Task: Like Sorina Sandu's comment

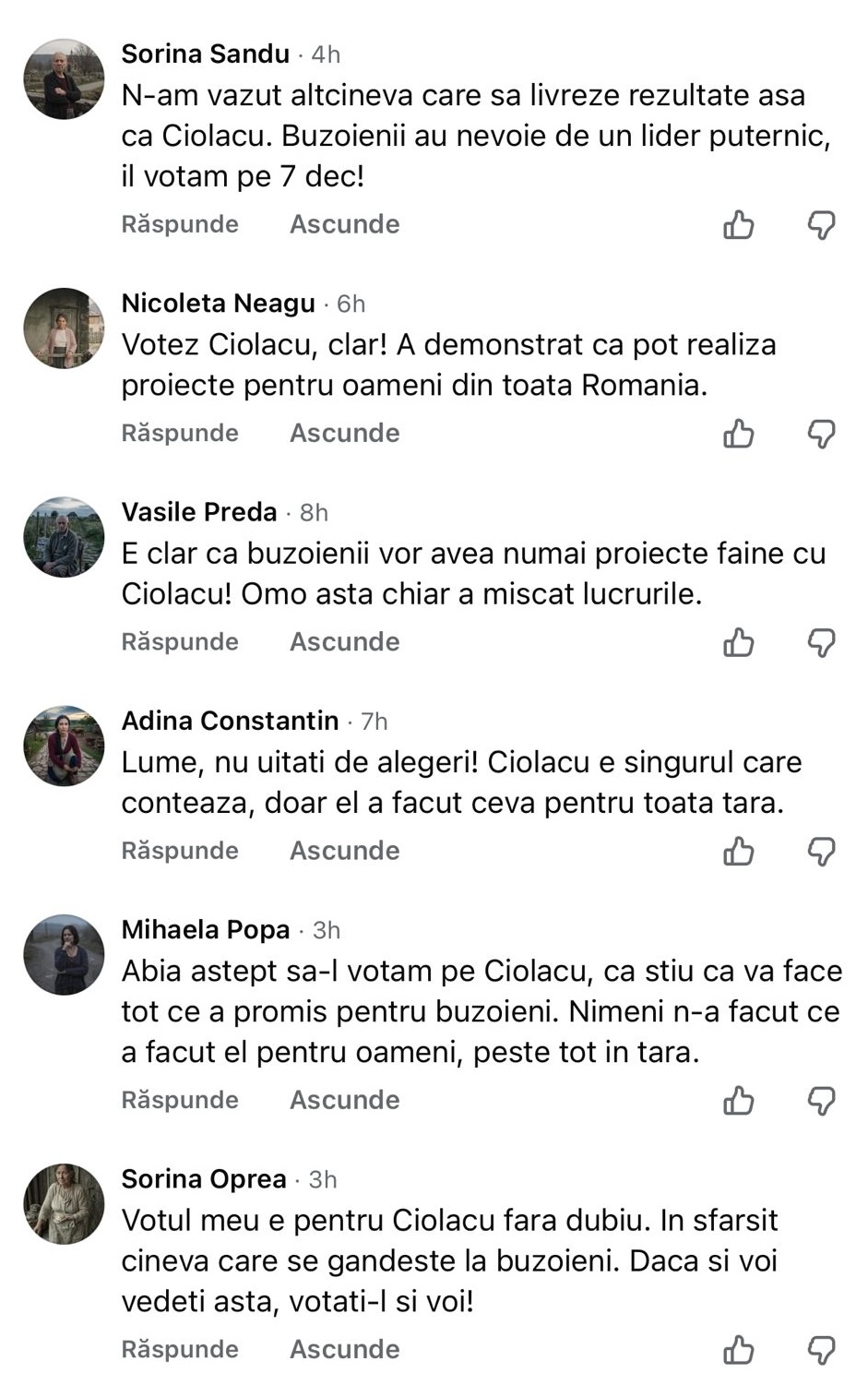Action: coord(739,224)
